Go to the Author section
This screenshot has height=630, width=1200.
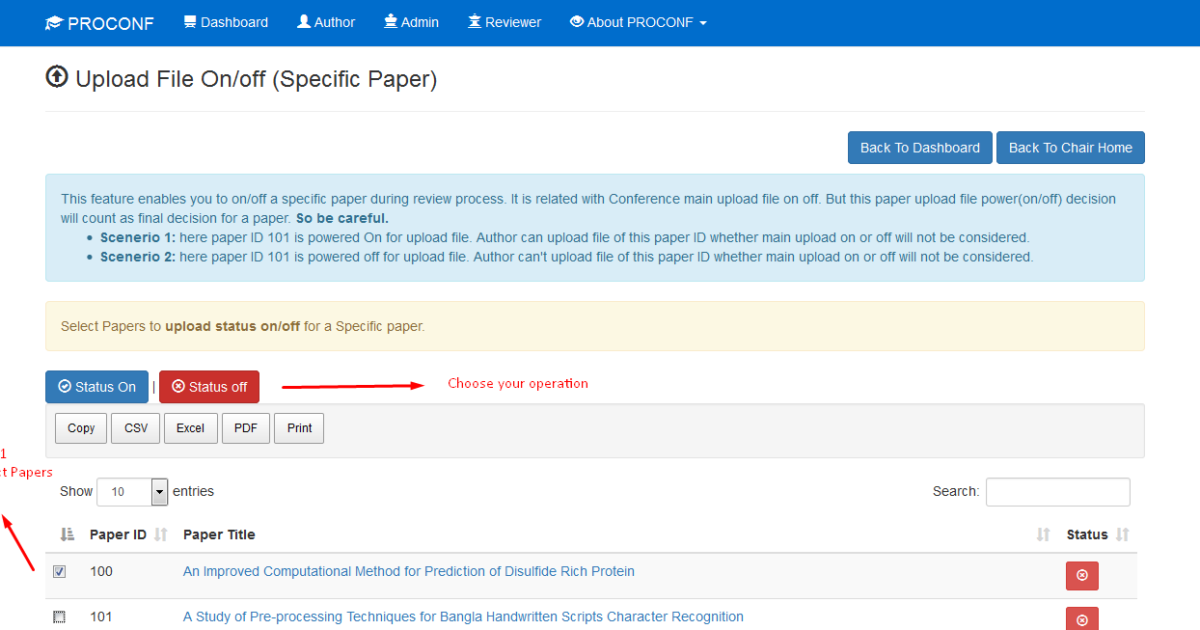point(326,22)
